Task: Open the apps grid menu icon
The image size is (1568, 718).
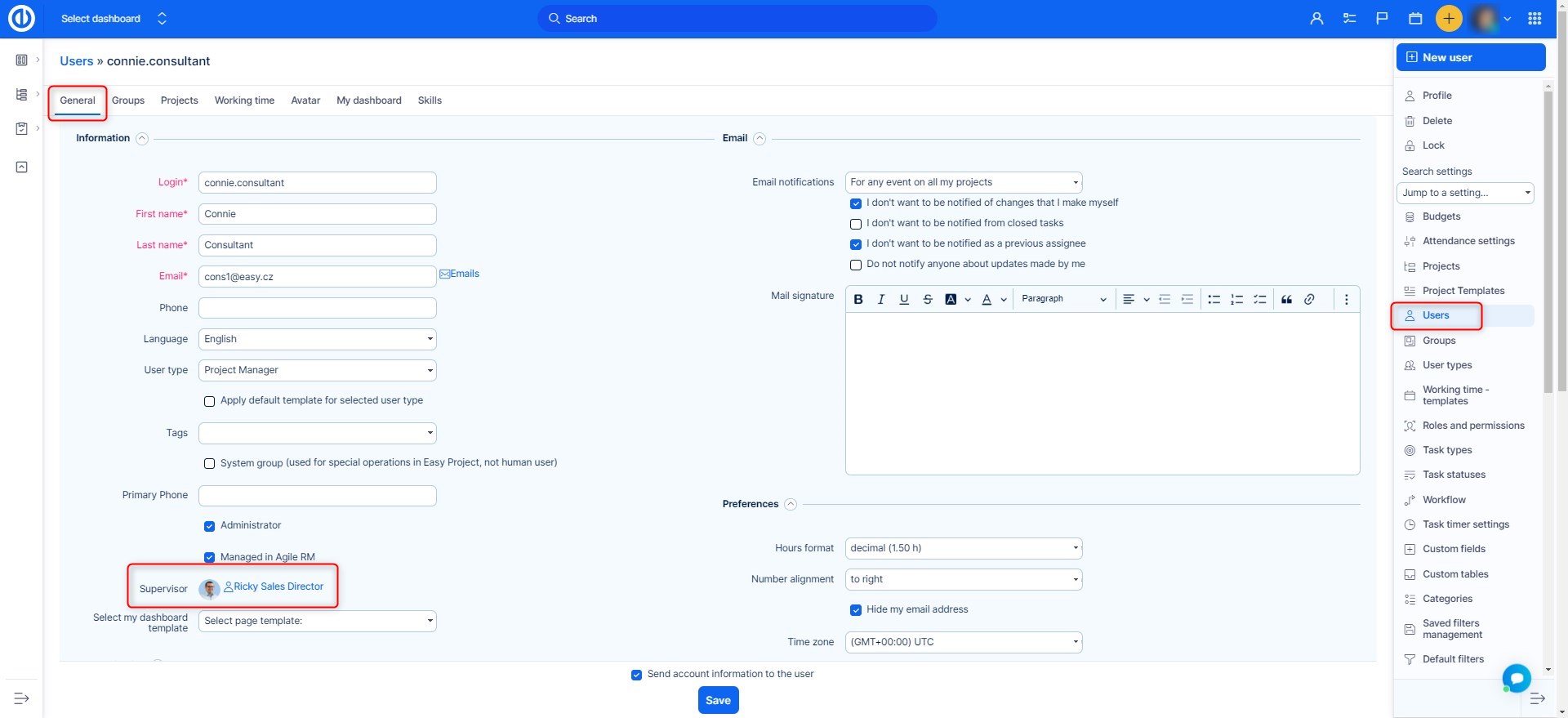Action: point(1535,18)
